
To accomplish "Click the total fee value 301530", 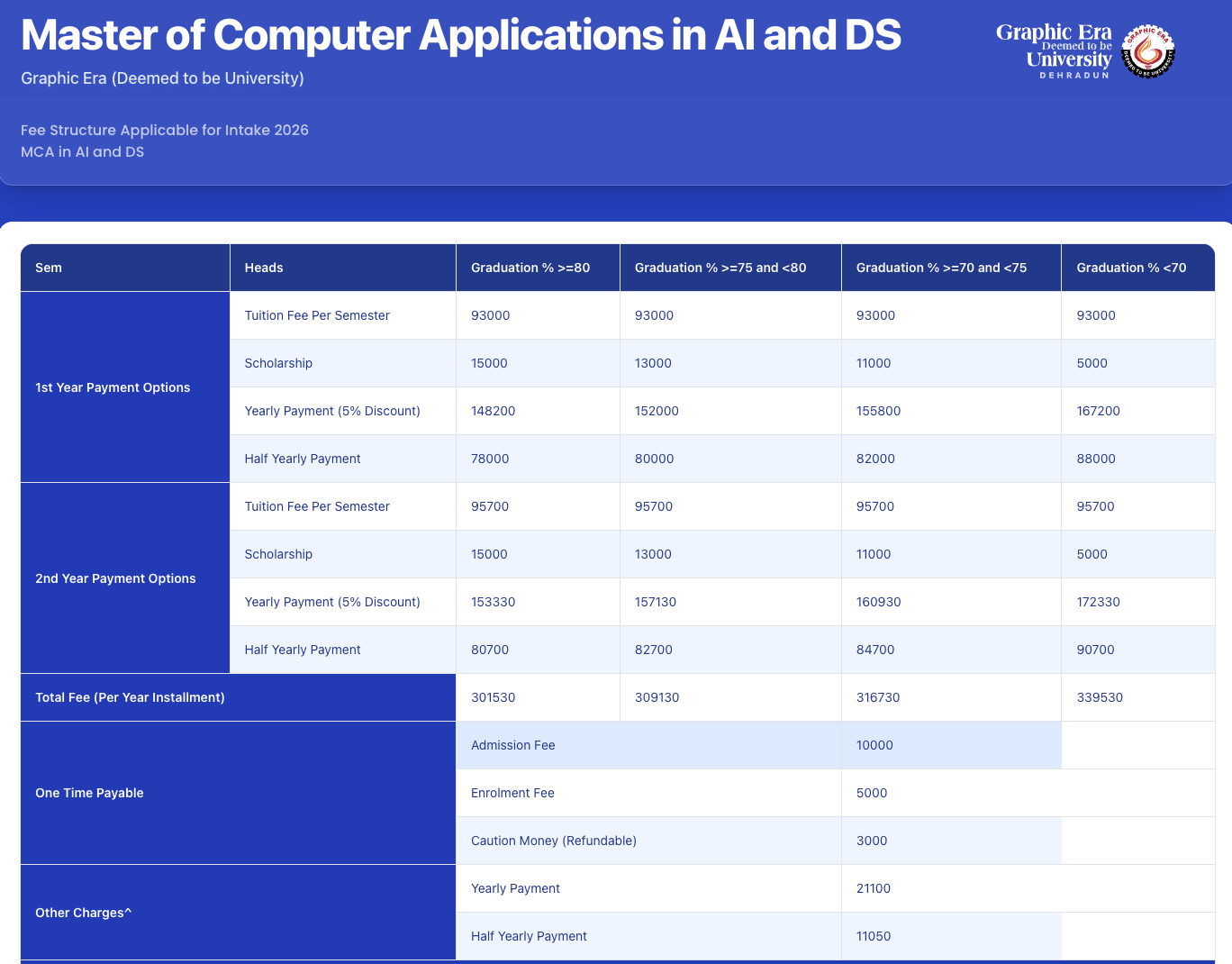I will click(494, 697).
